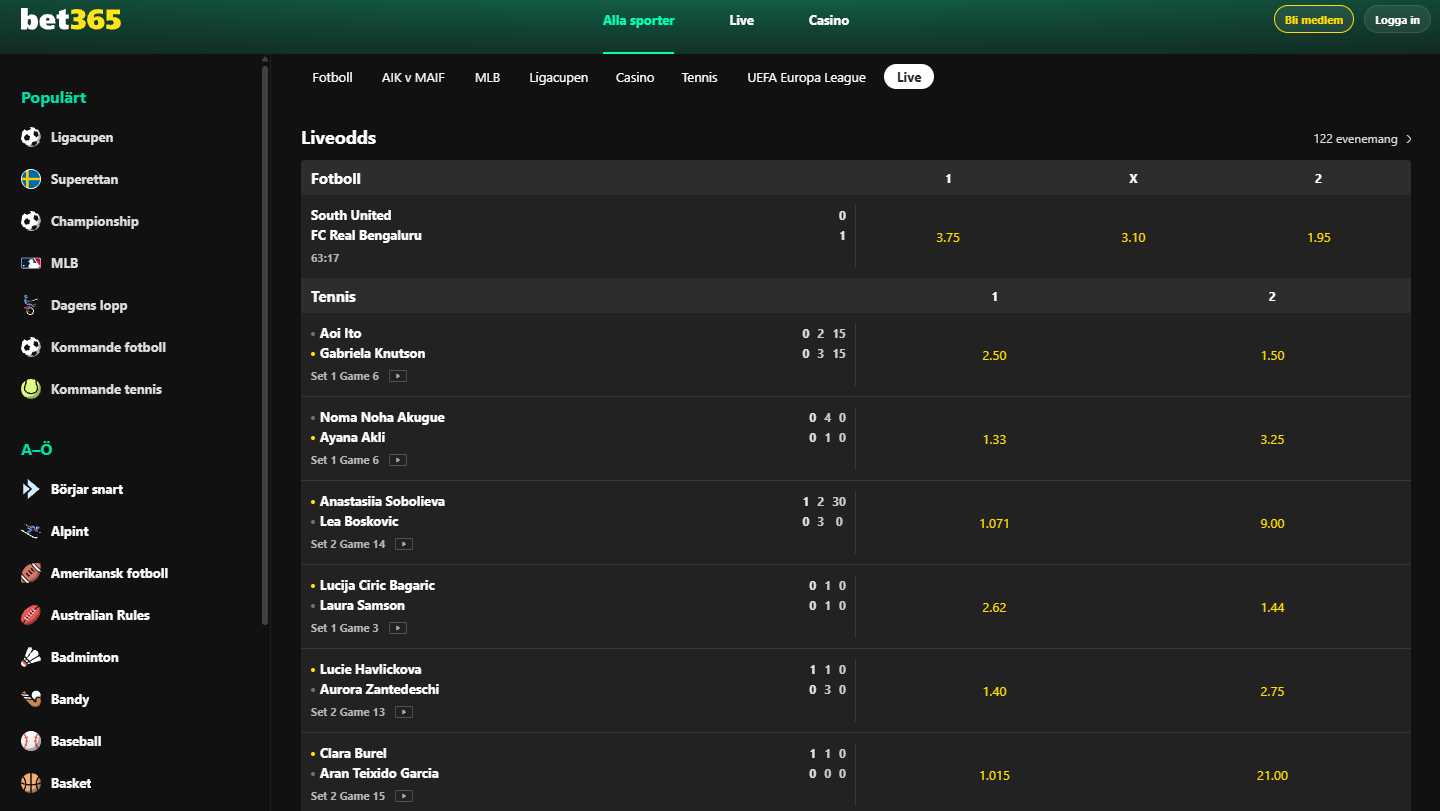1440x811 pixels.
Task: Select the Casino category pill
Action: click(x=635, y=77)
